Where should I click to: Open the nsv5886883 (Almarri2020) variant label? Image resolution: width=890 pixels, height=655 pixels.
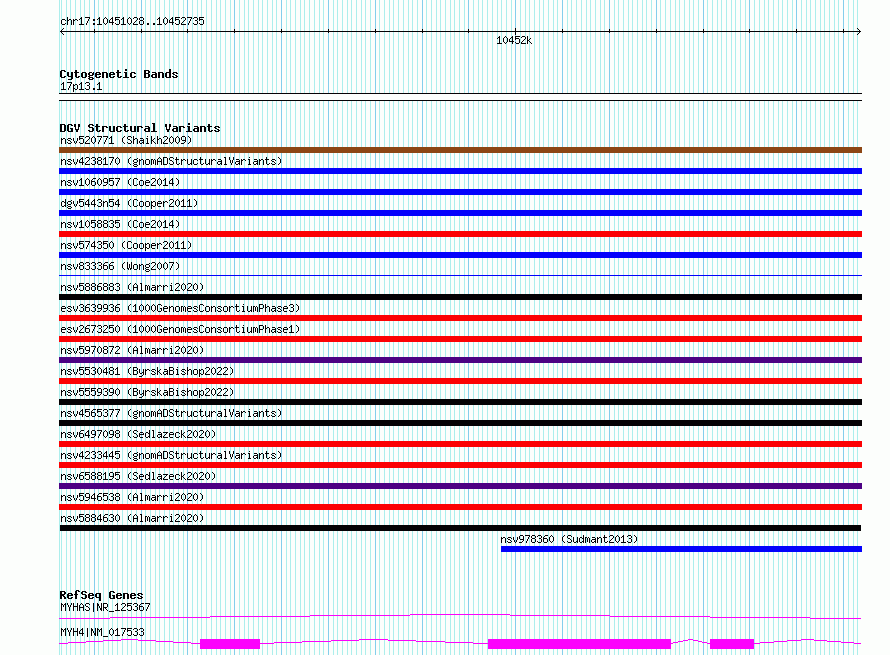[x=132, y=287]
